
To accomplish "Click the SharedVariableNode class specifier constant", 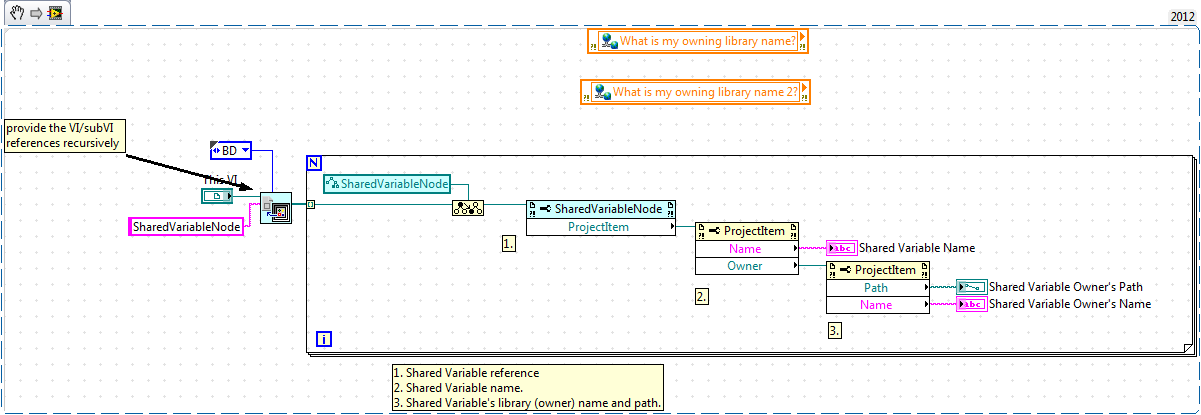I will [x=387, y=184].
